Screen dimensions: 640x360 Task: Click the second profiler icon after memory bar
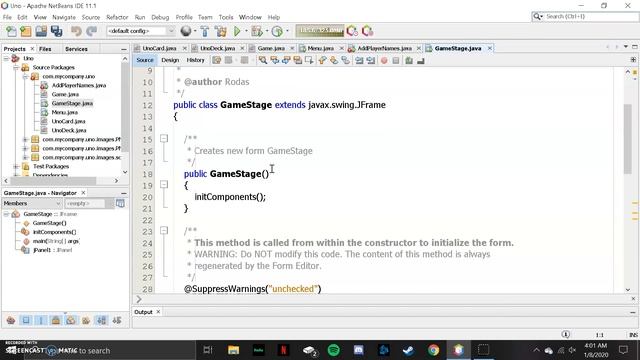click(367, 31)
